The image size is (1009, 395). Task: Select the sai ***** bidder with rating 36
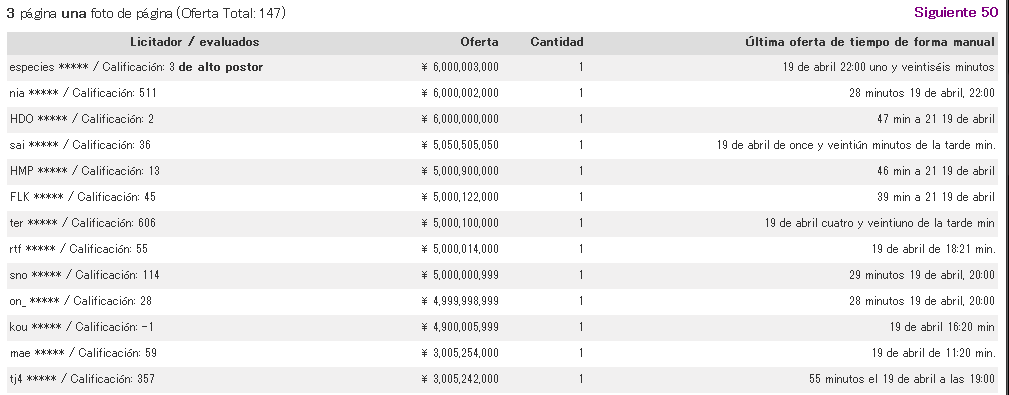(80, 145)
